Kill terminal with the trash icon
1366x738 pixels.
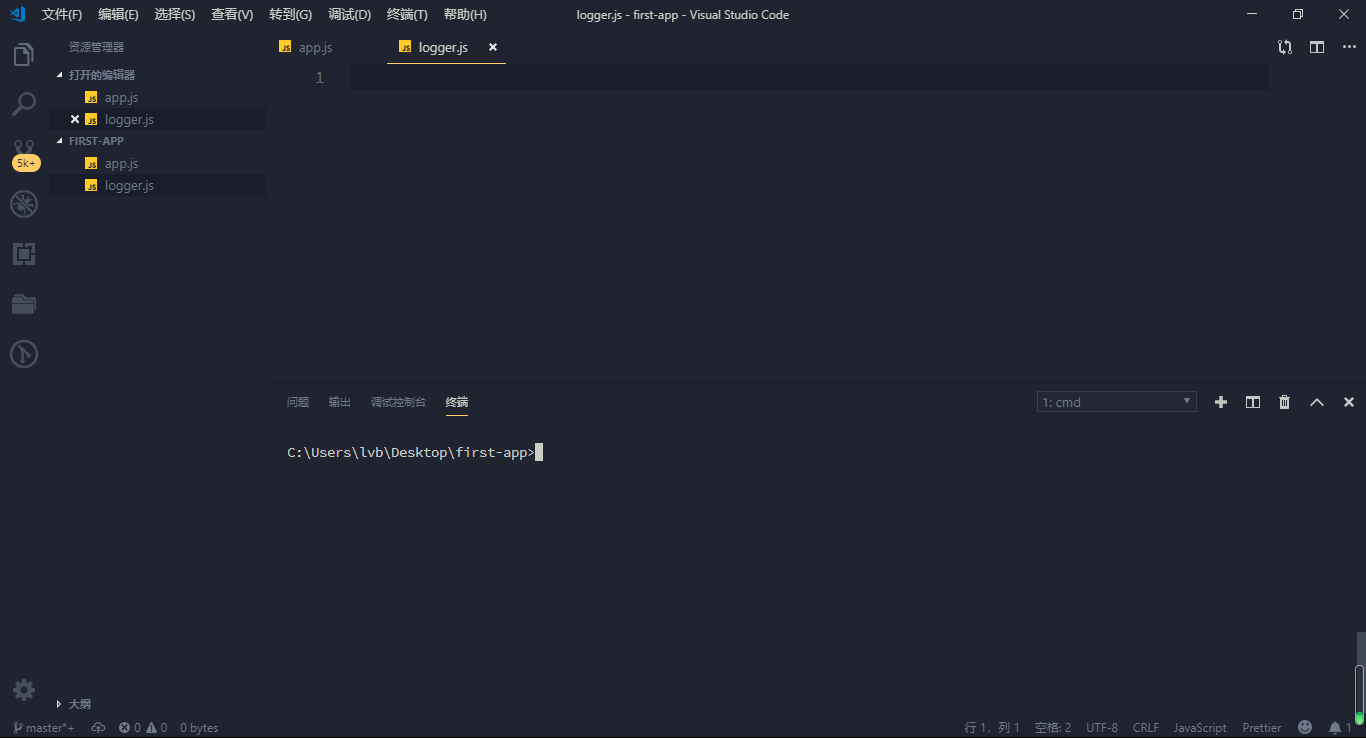point(1285,402)
